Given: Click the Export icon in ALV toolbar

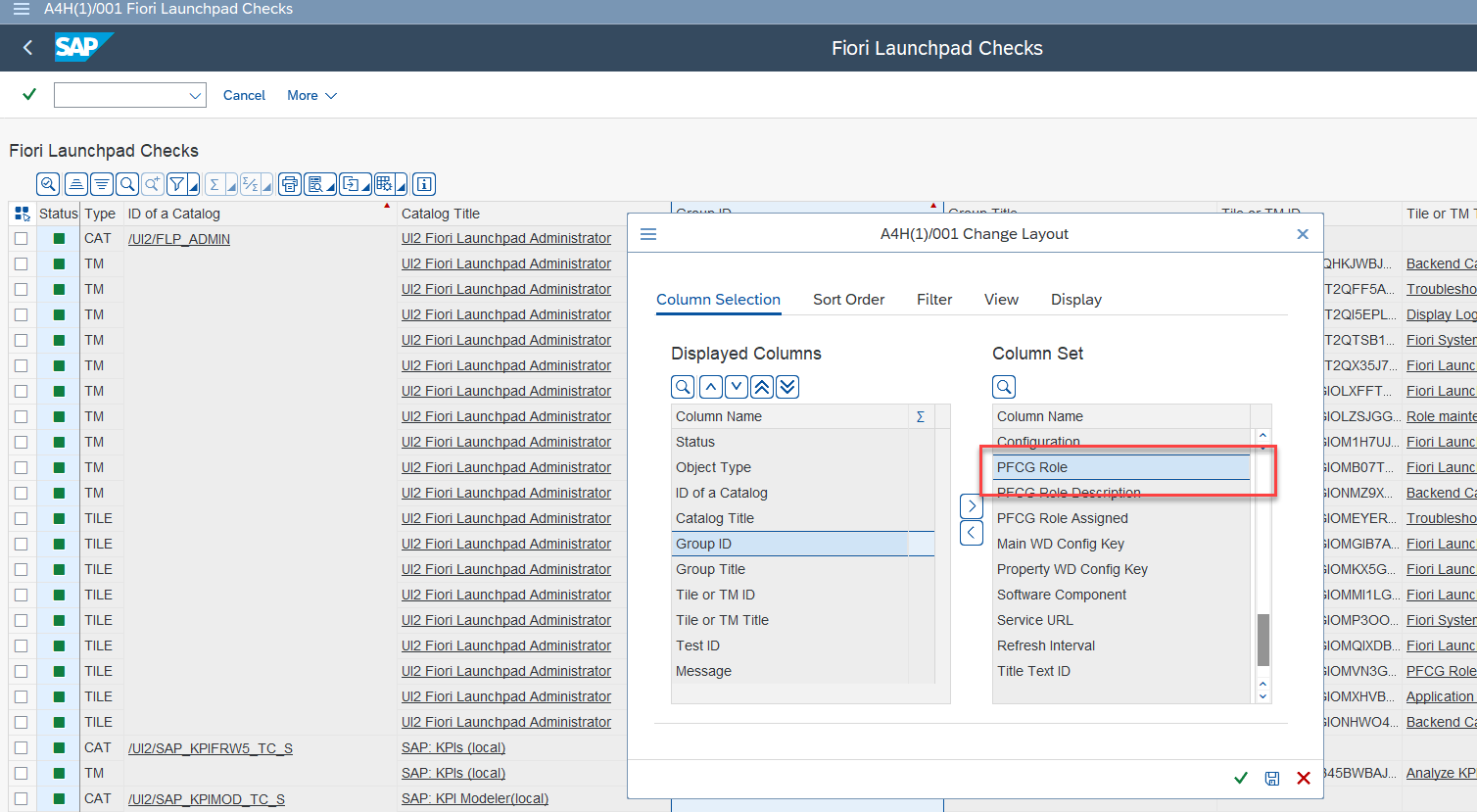Looking at the screenshot, I should [x=351, y=184].
